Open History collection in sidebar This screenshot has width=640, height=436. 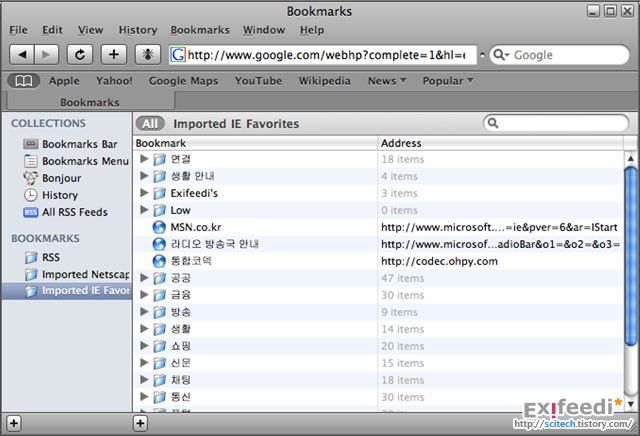[x=51, y=195]
